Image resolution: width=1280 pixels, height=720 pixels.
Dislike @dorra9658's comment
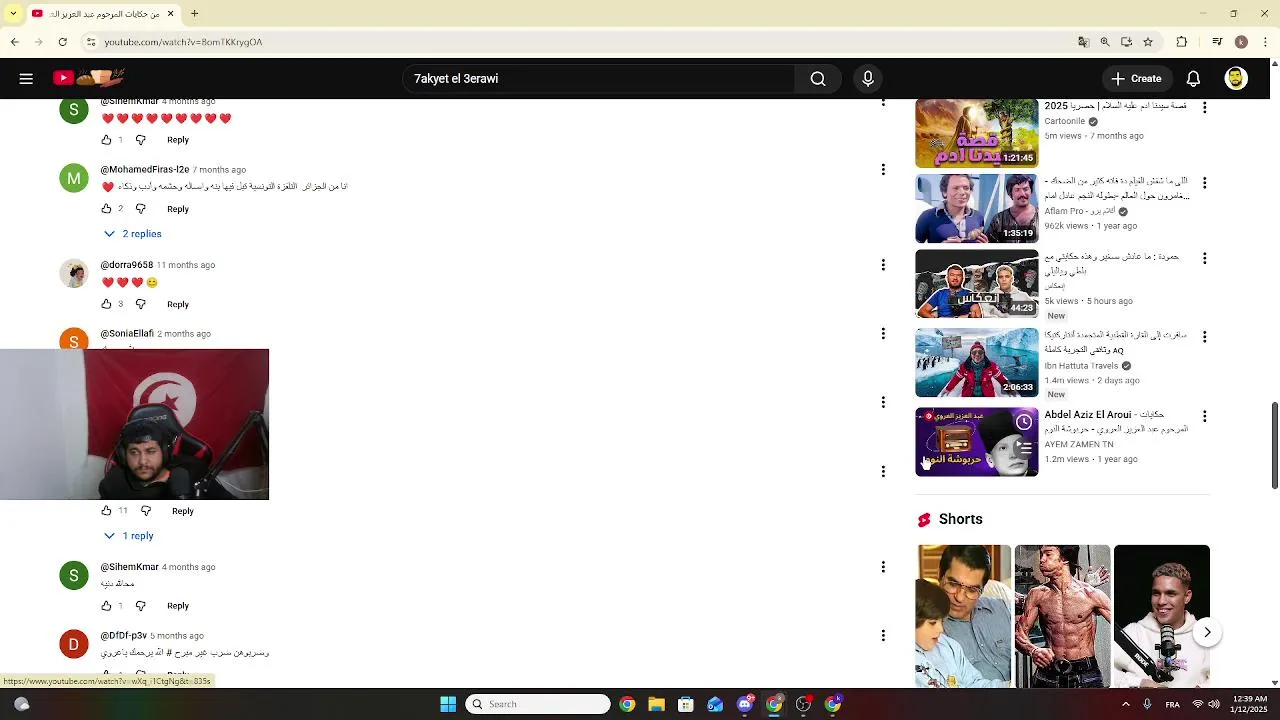[x=140, y=304]
